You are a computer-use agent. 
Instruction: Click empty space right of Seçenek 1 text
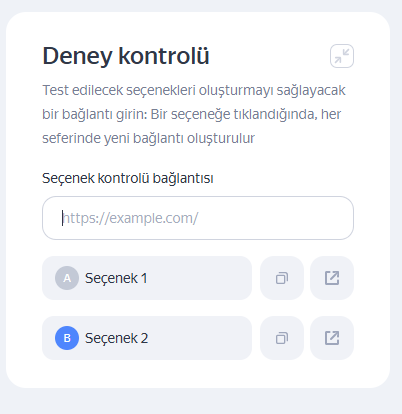coord(200,278)
